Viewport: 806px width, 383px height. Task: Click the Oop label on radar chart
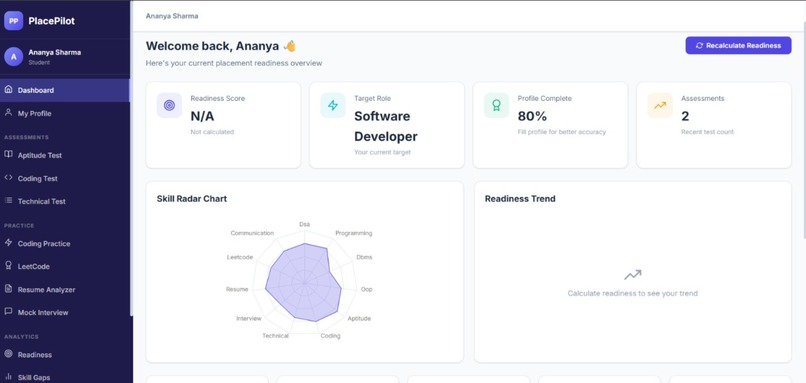(367, 289)
